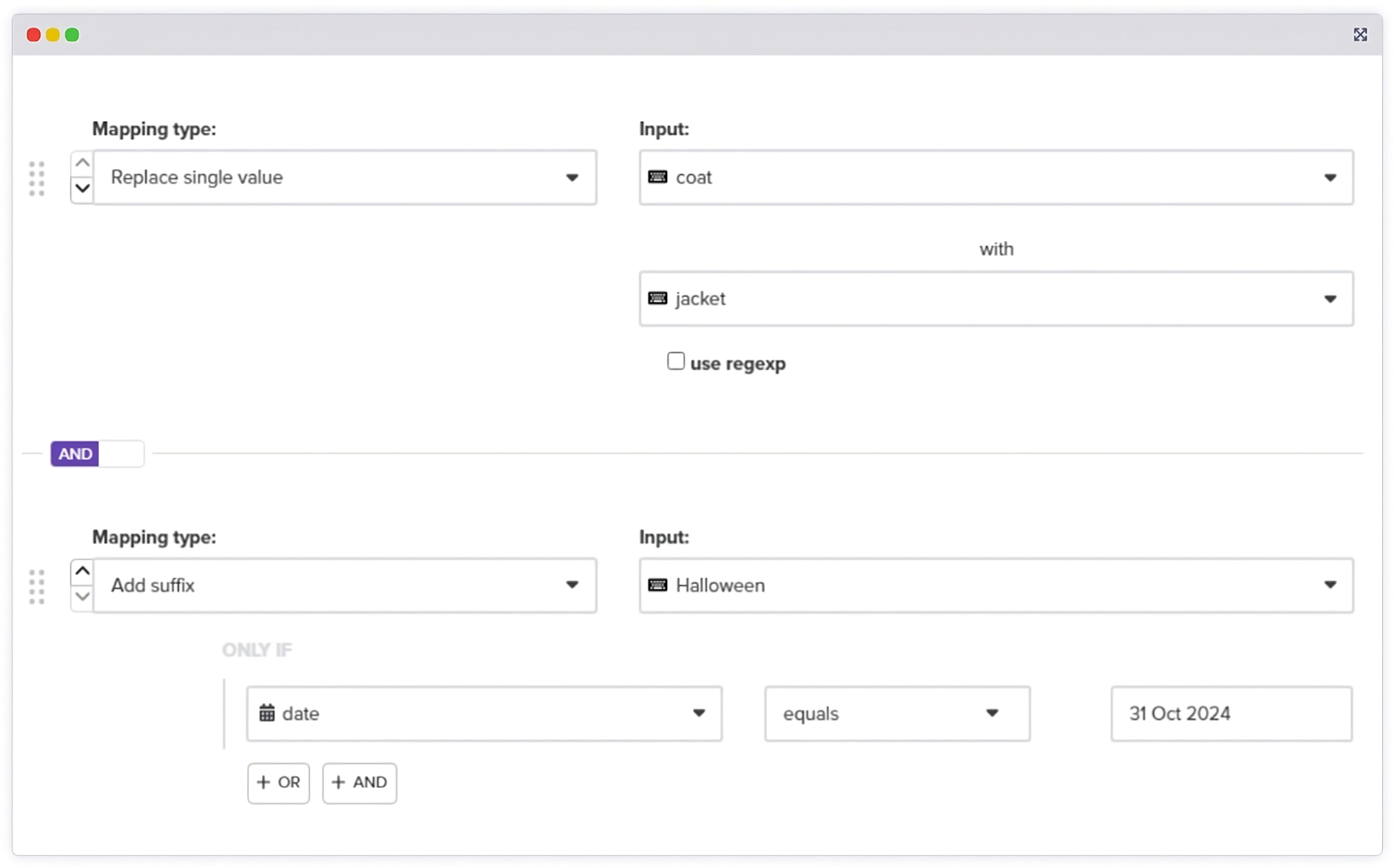Open the equals operator dropdown
The height and width of the screenshot is (868, 1394).
[896, 713]
